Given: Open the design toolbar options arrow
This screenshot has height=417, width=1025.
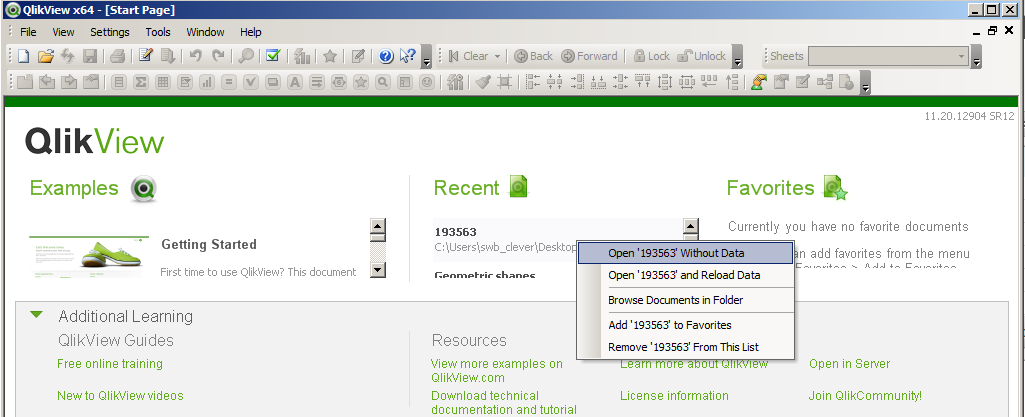Looking at the screenshot, I should [865, 83].
